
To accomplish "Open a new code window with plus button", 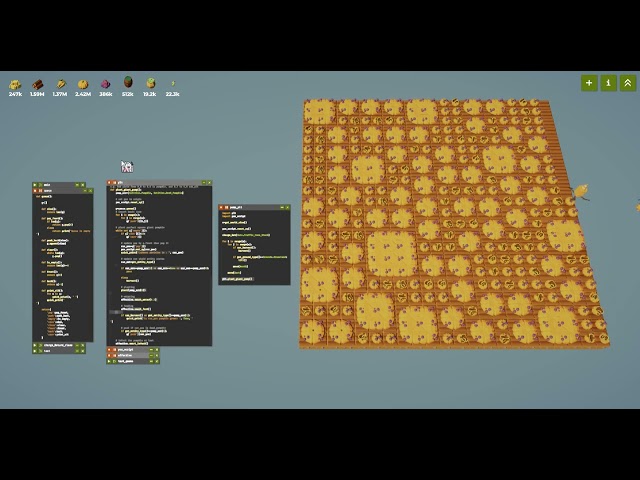I will pos(589,83).
